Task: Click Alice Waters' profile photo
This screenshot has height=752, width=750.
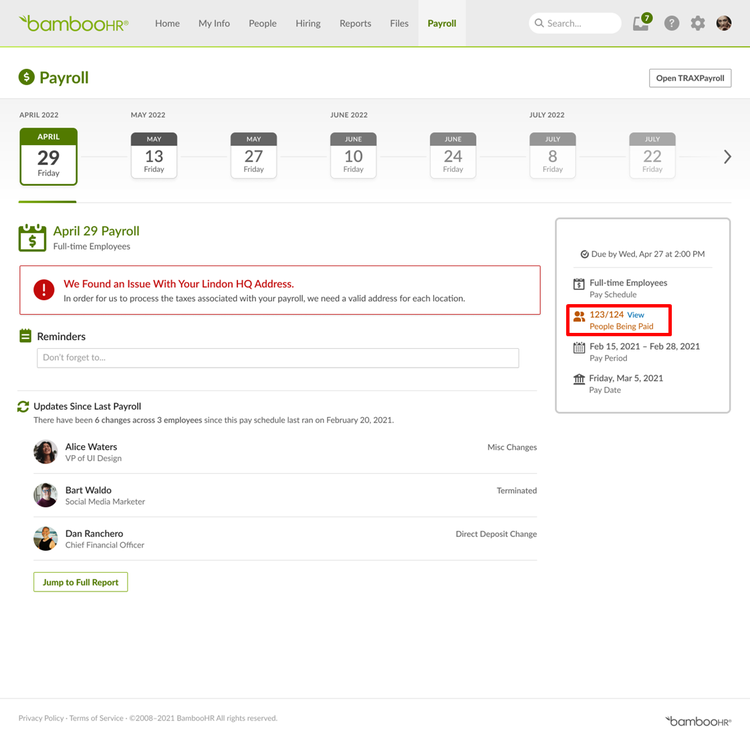Action: 46,452
